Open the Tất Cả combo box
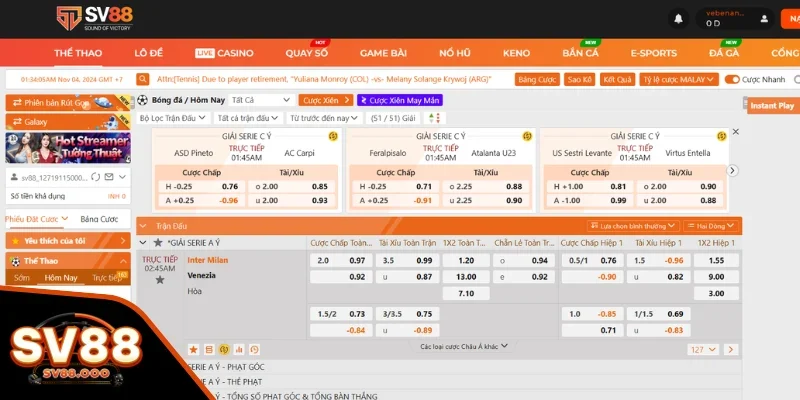The height and width of the screenshot is (400, 800). (261, 100)
